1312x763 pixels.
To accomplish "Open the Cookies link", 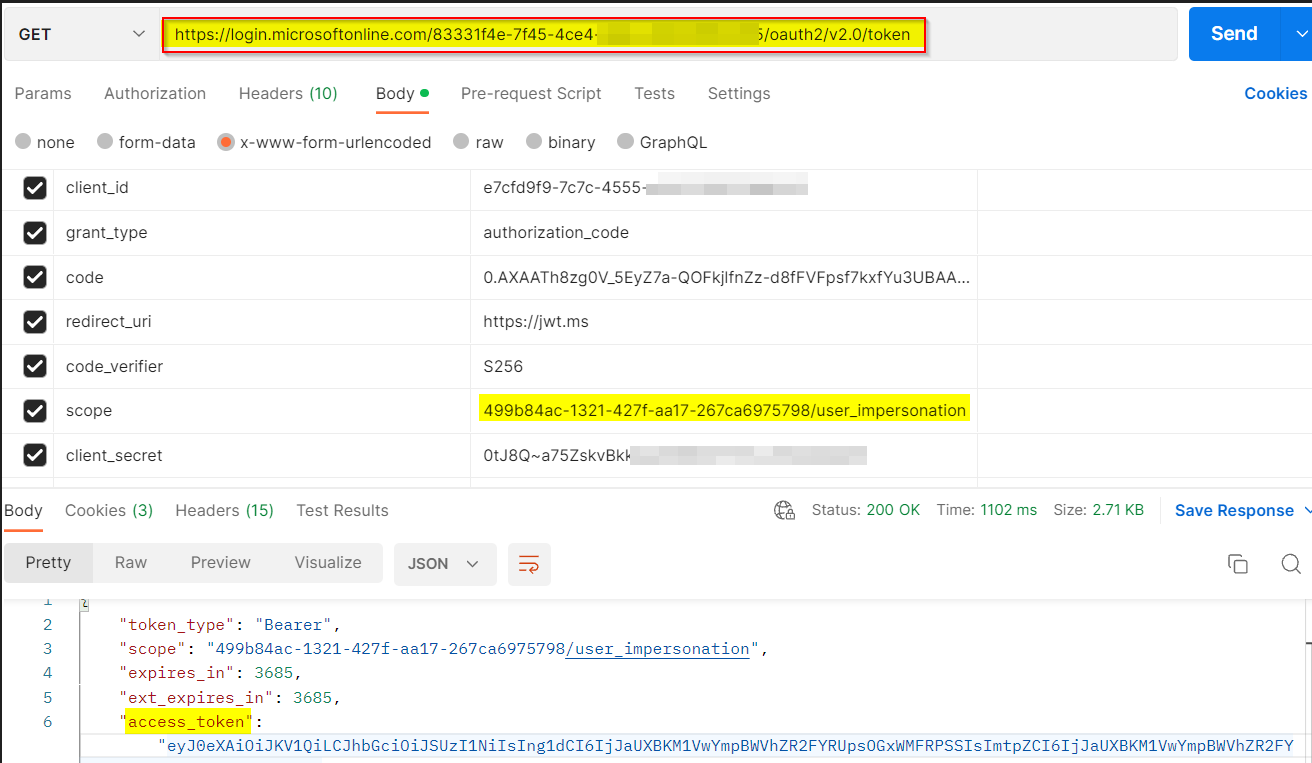I will (x=1275, y=94).
